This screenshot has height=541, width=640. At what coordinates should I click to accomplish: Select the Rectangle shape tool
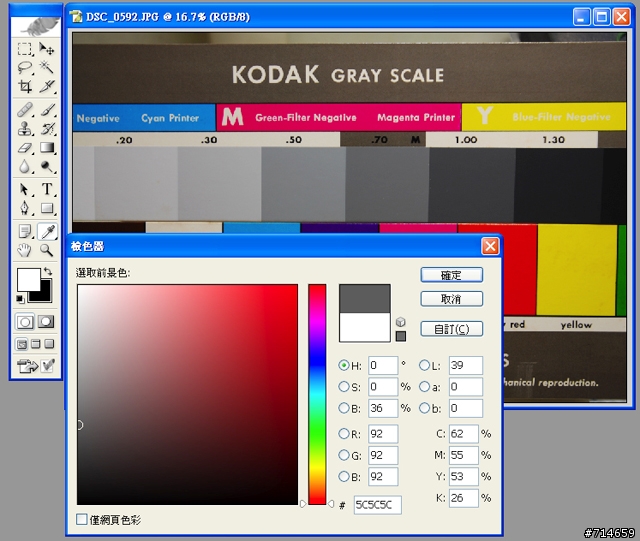47,208
